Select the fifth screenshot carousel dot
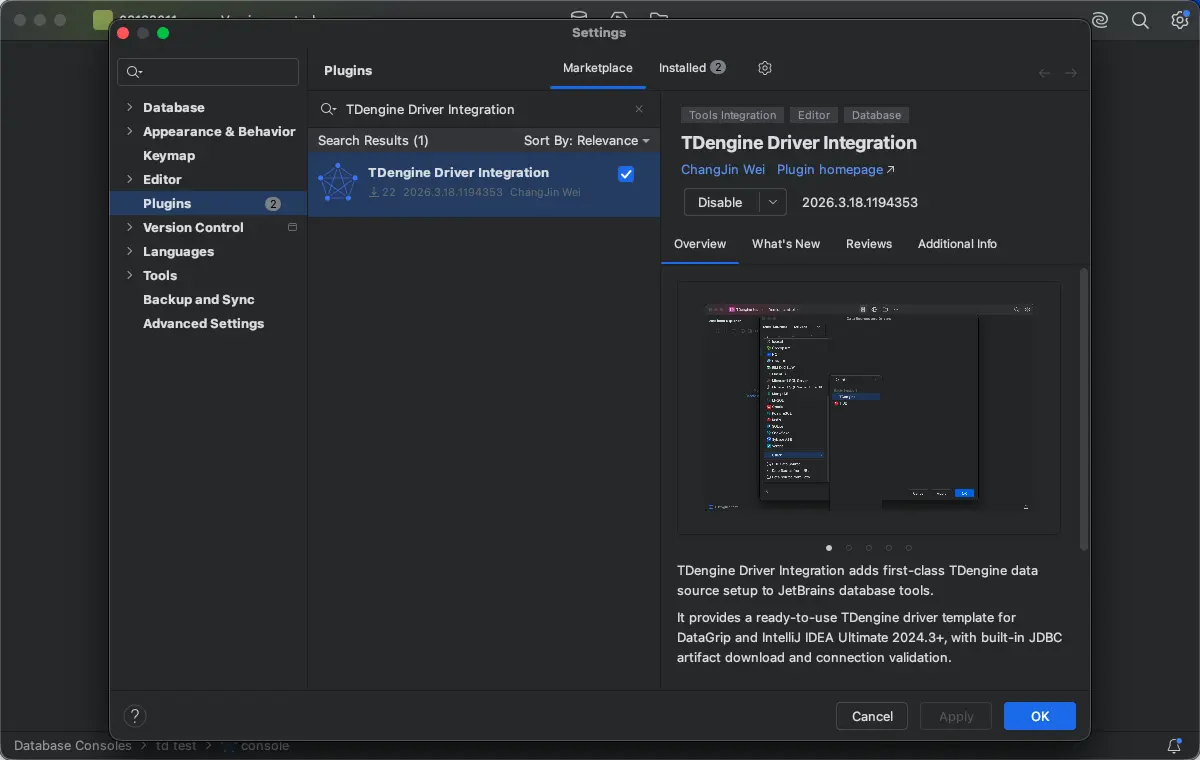 click(x=909, y=548)
